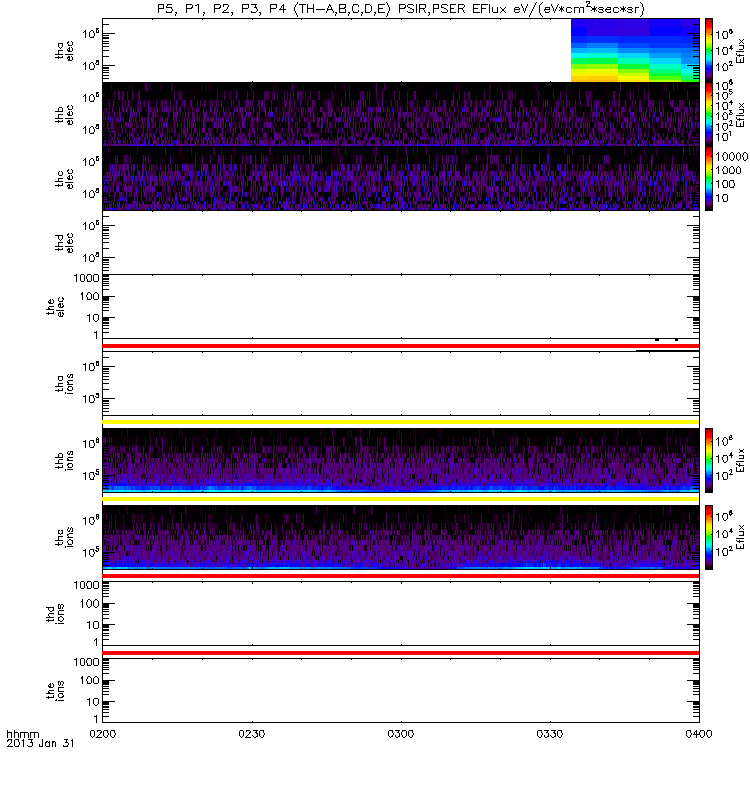Click the Eflux label beside tha elec color bar
750x800 pixels.
point(740,51)
